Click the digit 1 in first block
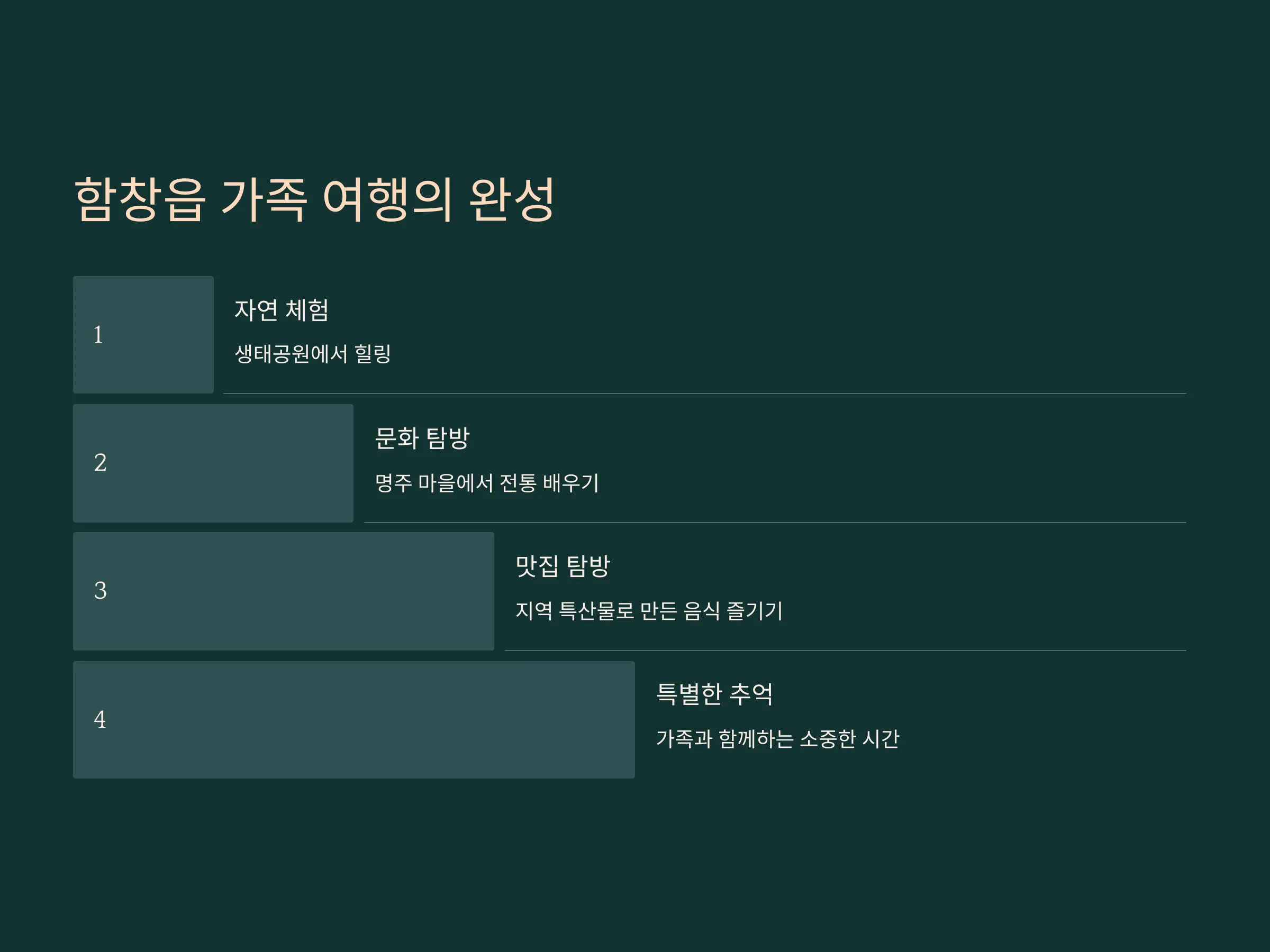Screen dimensions: 1270x952 click(98, 335)
